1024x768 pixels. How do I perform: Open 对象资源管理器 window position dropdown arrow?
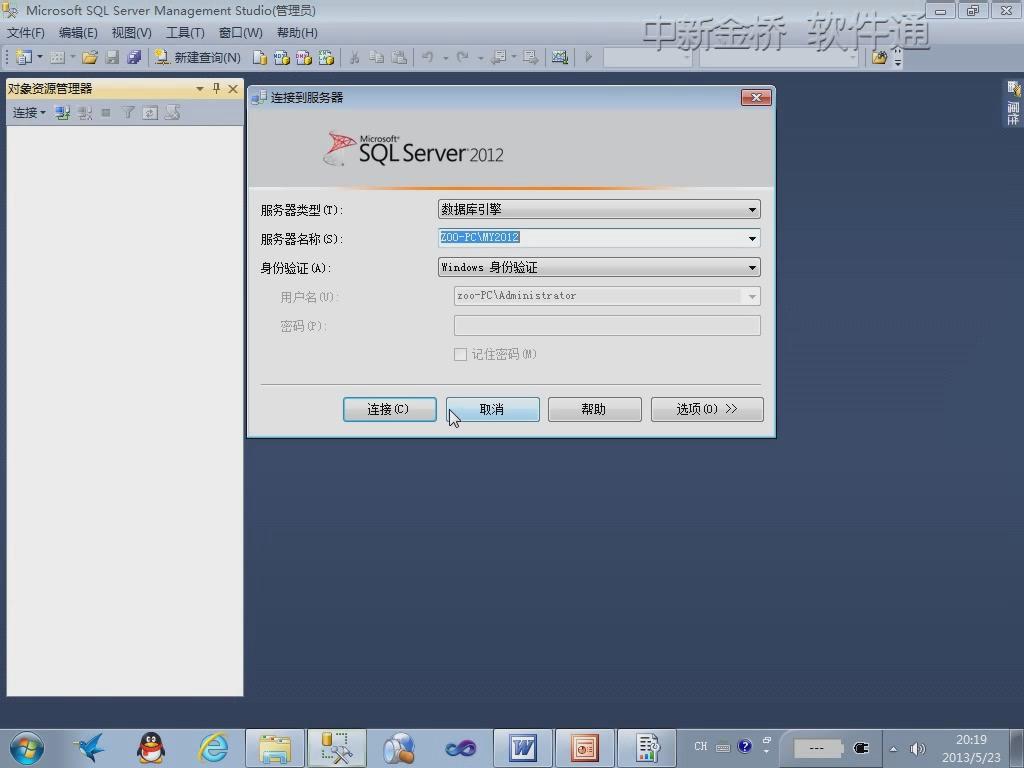(200, 88)
